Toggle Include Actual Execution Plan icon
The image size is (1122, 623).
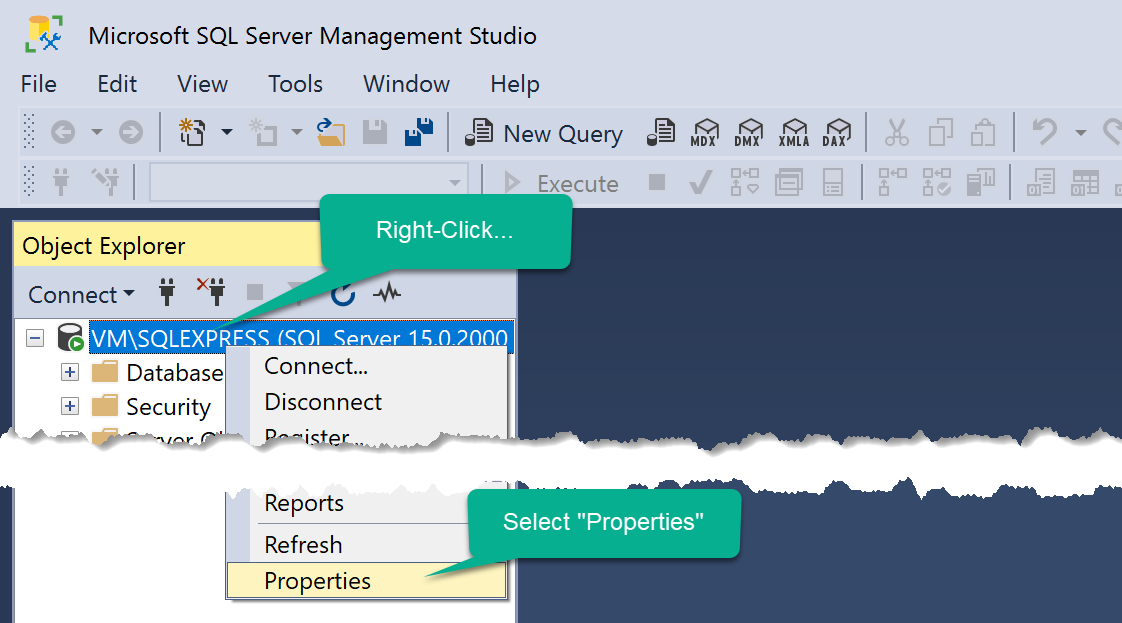click(x=892, y=182)
